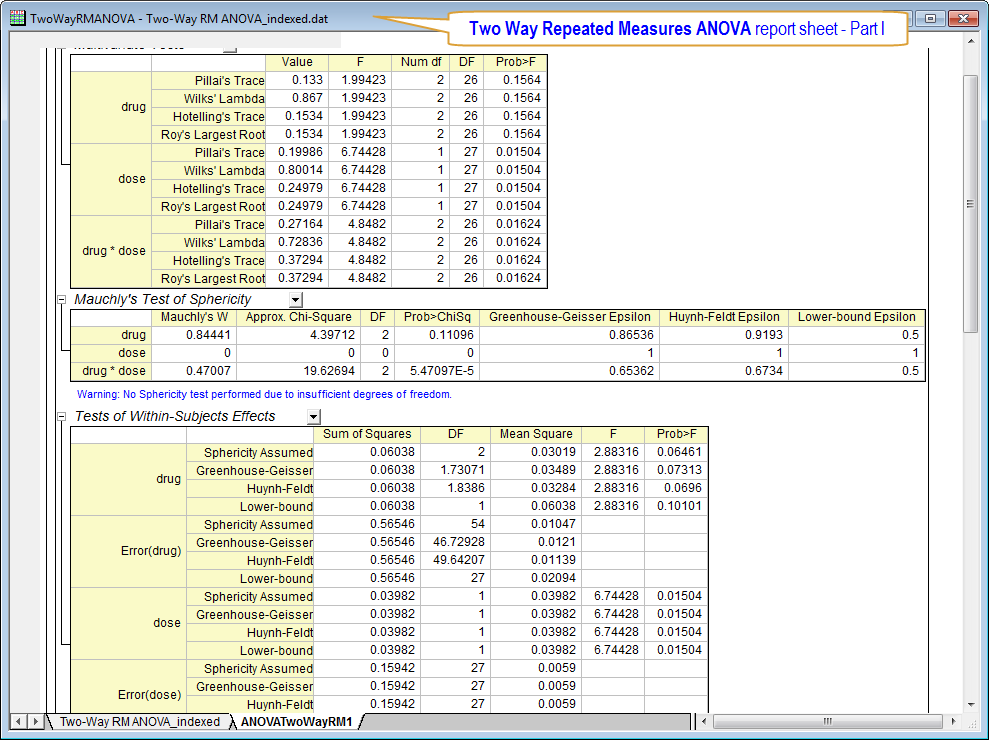The height and width of the screenshot is (740, 989).
Task: Click the Greenhouse-Geisser epsilon value 0.86536
Action: 631,335
